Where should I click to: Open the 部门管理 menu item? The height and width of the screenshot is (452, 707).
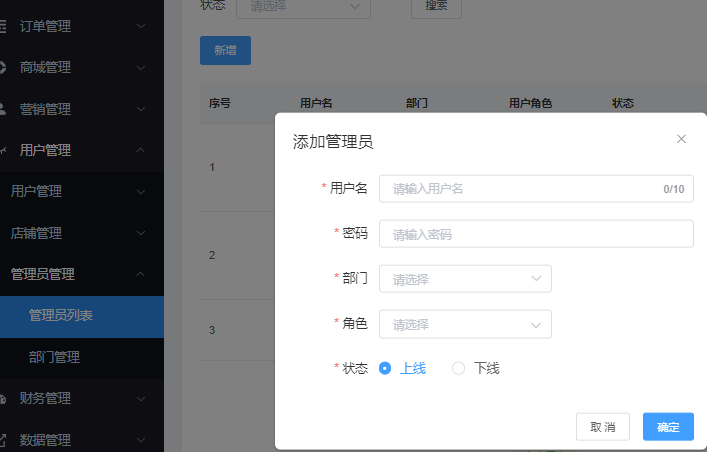tap(55, 357)
